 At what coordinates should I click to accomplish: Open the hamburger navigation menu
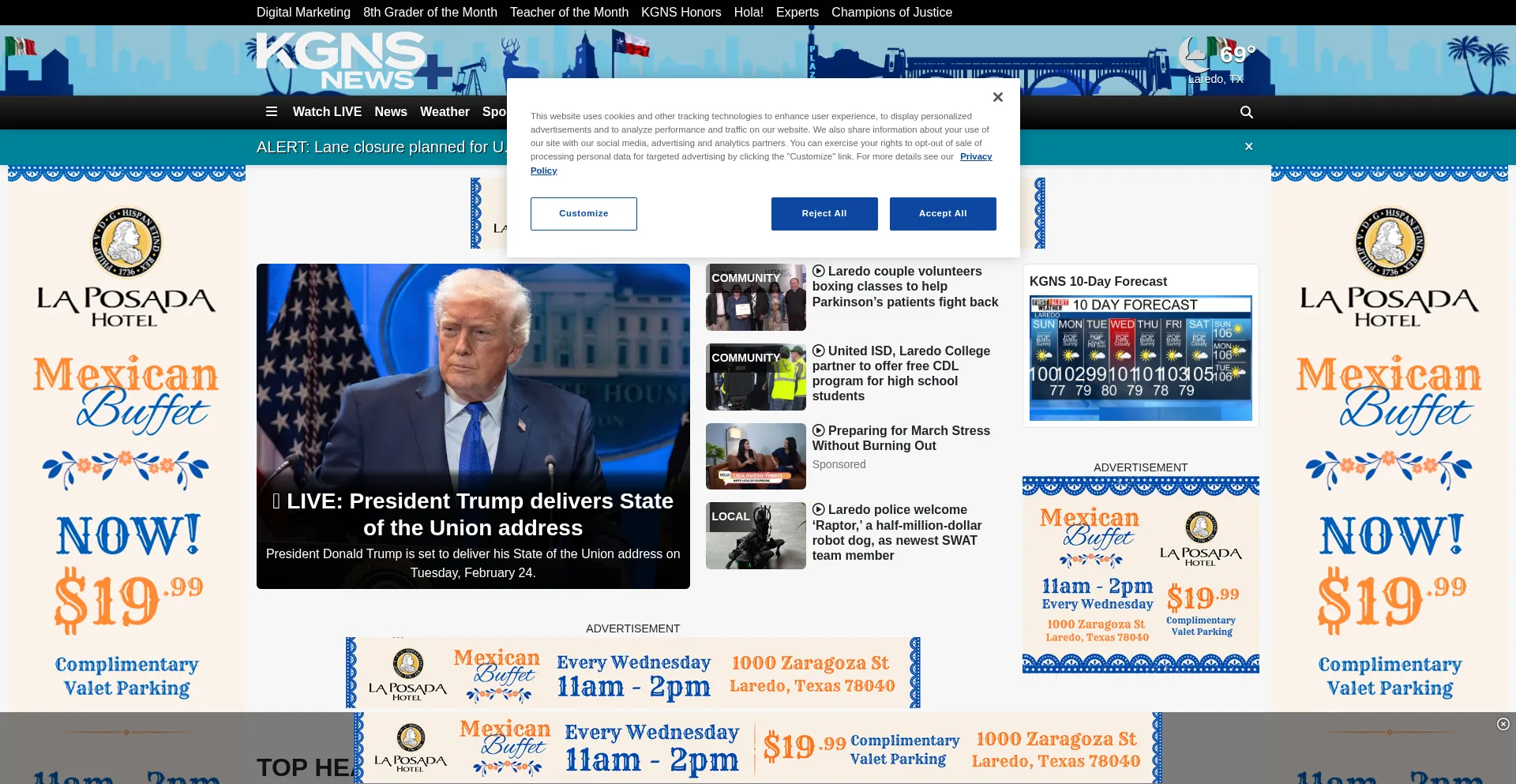pyautogui.click(x=272, y=112)
